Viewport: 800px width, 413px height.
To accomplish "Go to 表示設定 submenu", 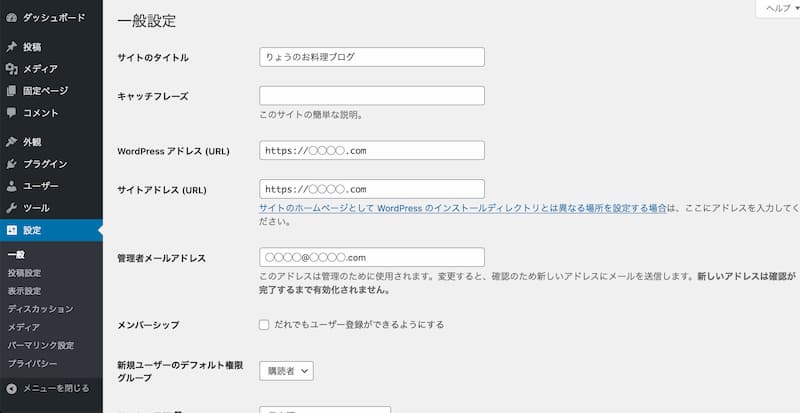I will coord(24,291).
